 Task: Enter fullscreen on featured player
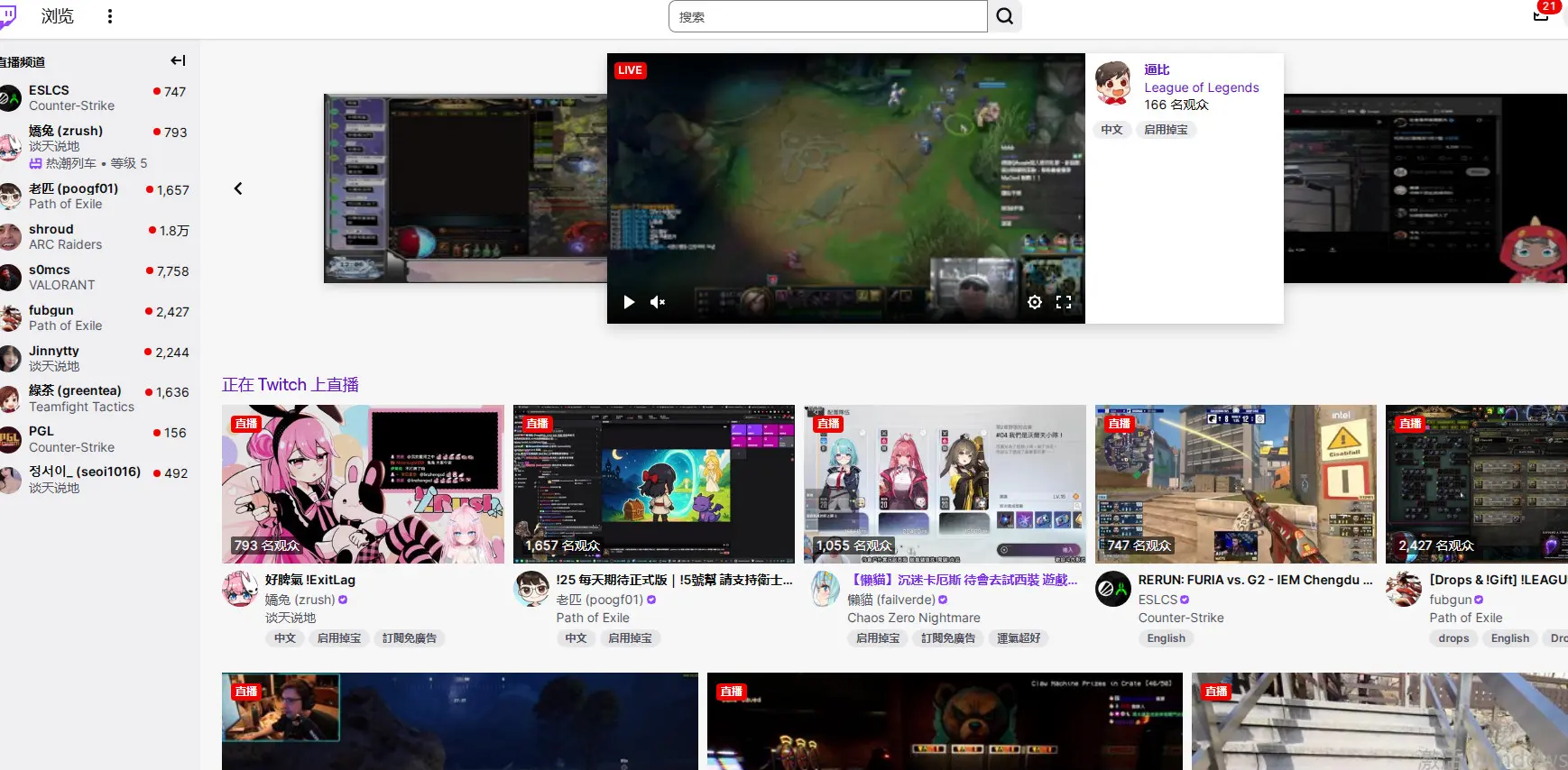[1064, 302]
